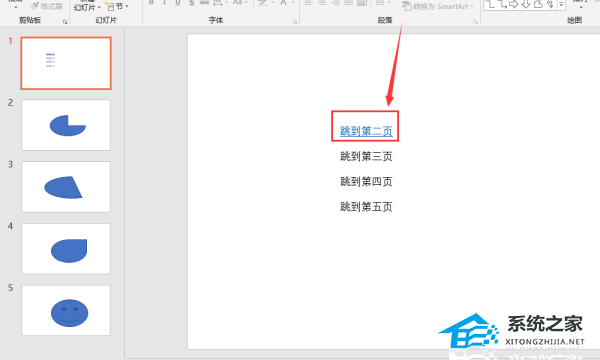
Task: Justify text in the Paragraph group
Action: (349, 3)
